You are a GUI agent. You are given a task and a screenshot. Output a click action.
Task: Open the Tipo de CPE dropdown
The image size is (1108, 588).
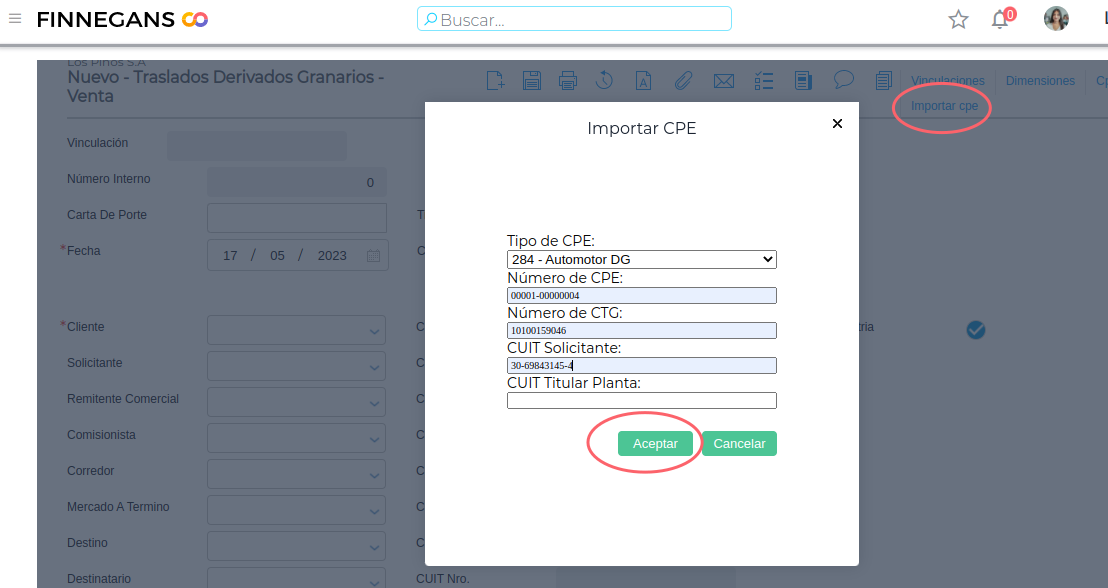641,259
